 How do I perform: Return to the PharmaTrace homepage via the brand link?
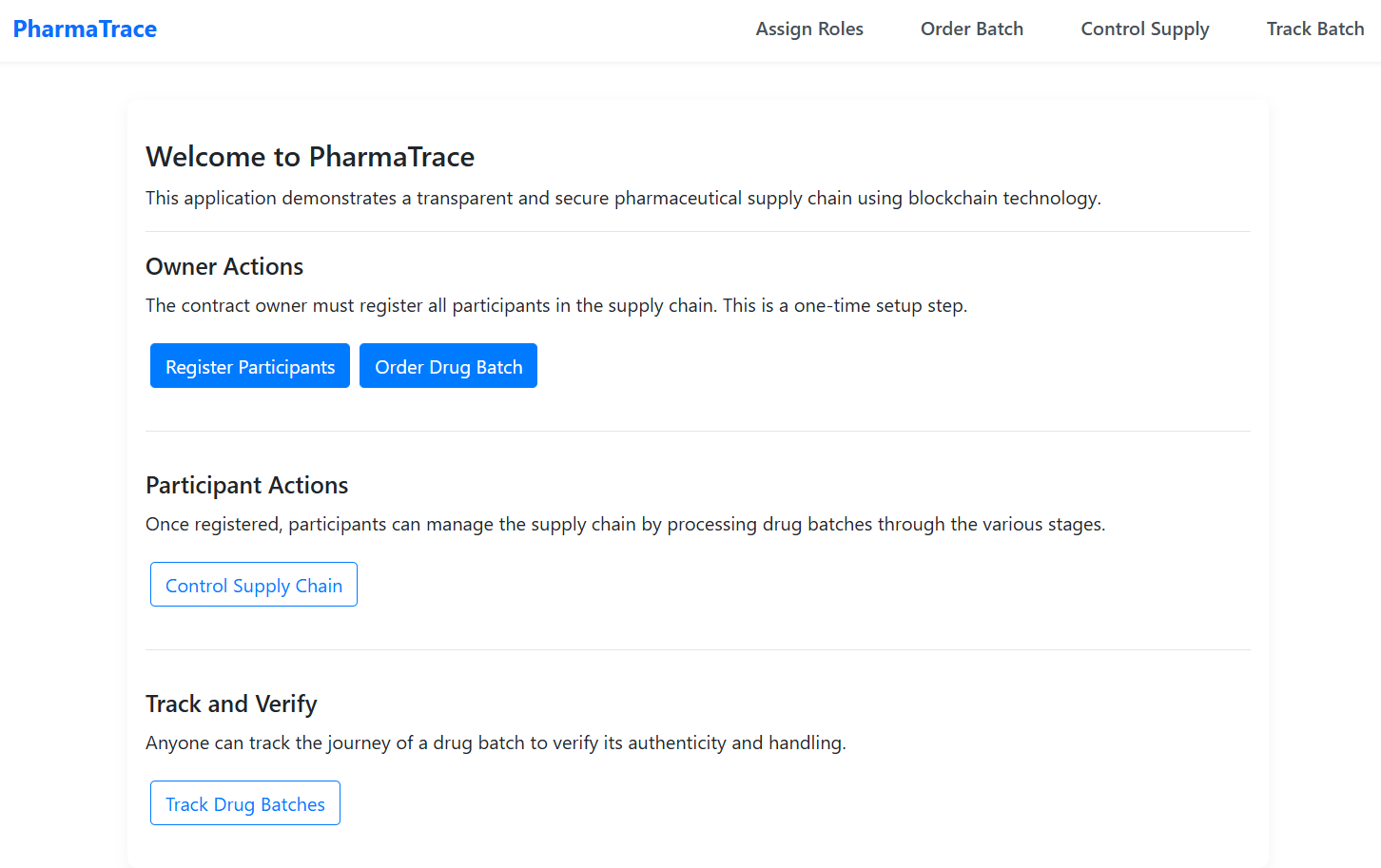click(x=85, y=29)
